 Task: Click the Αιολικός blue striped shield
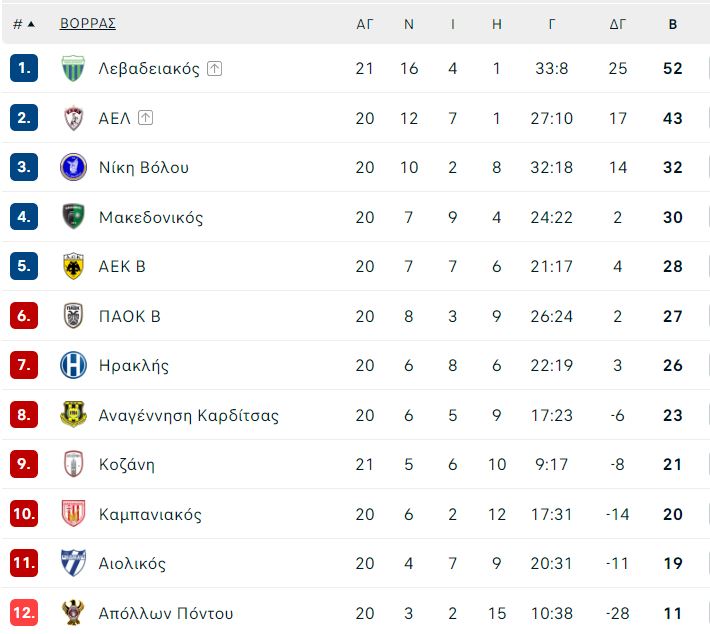[x=73, y=562]
